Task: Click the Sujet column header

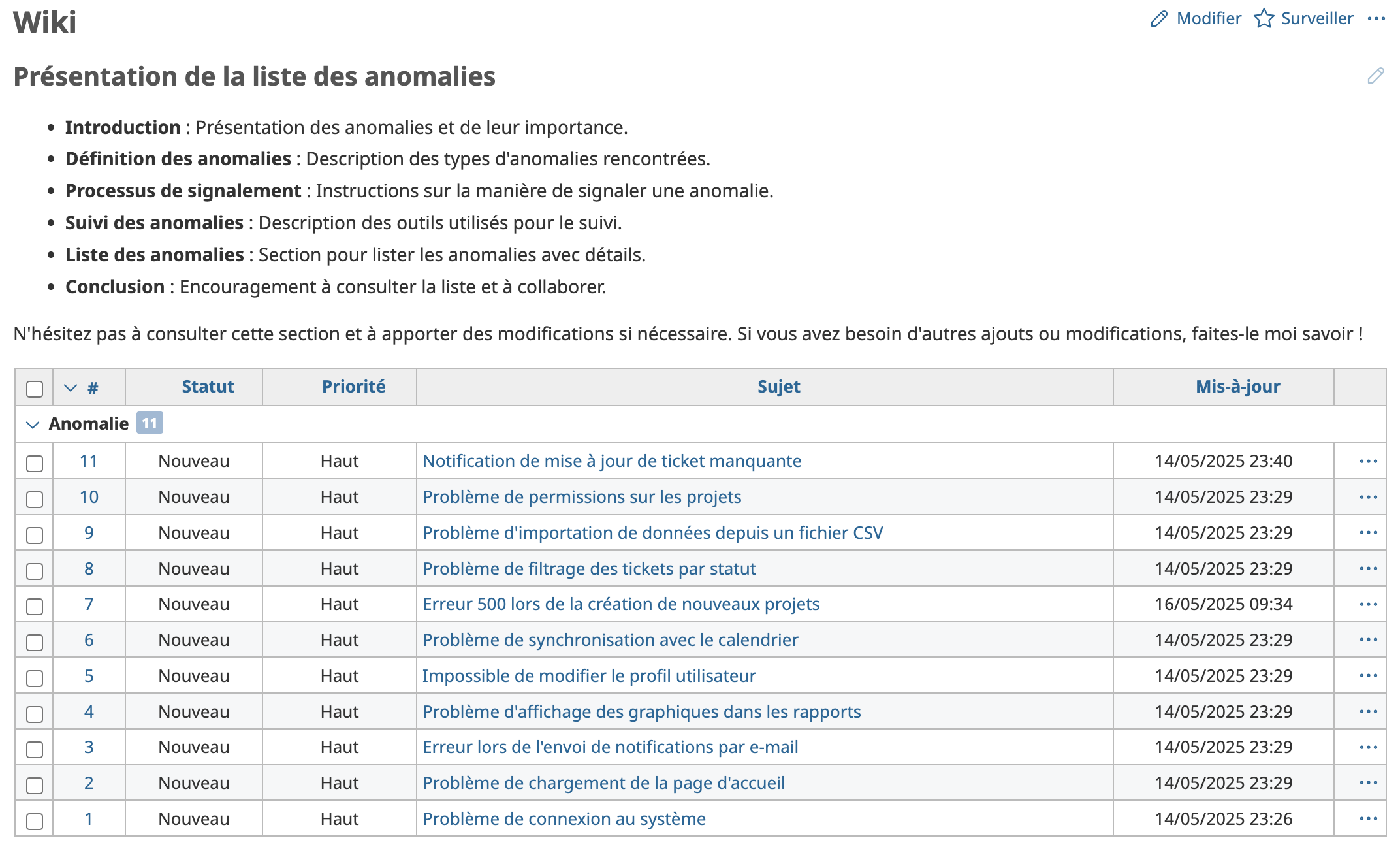Action: (779, 387)
